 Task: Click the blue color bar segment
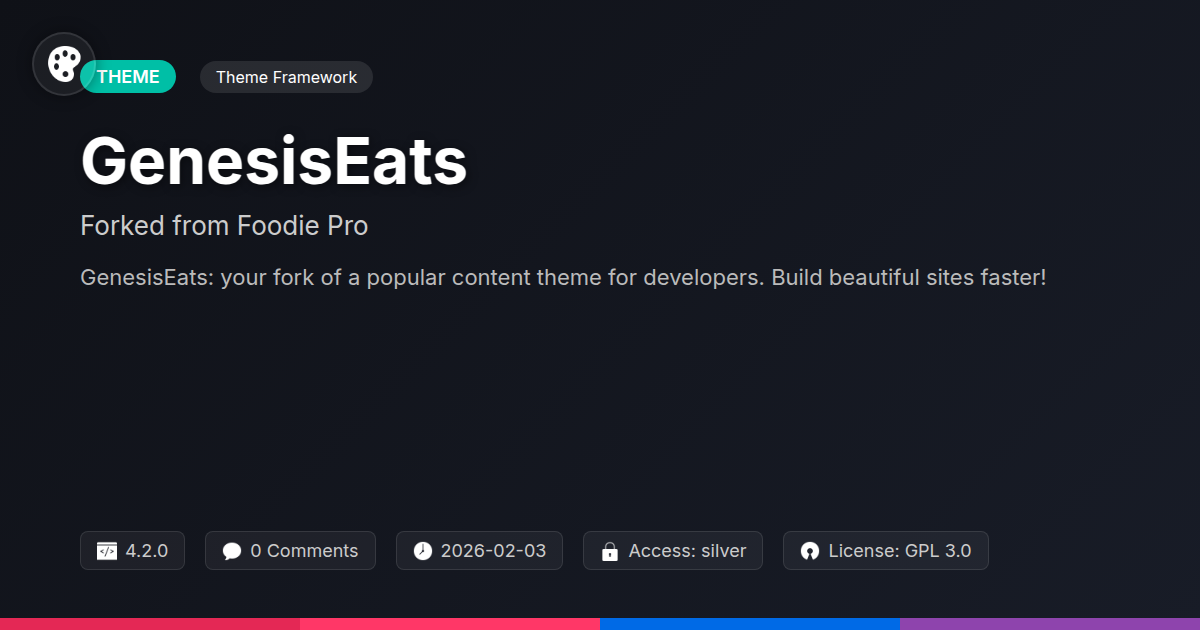750,623
